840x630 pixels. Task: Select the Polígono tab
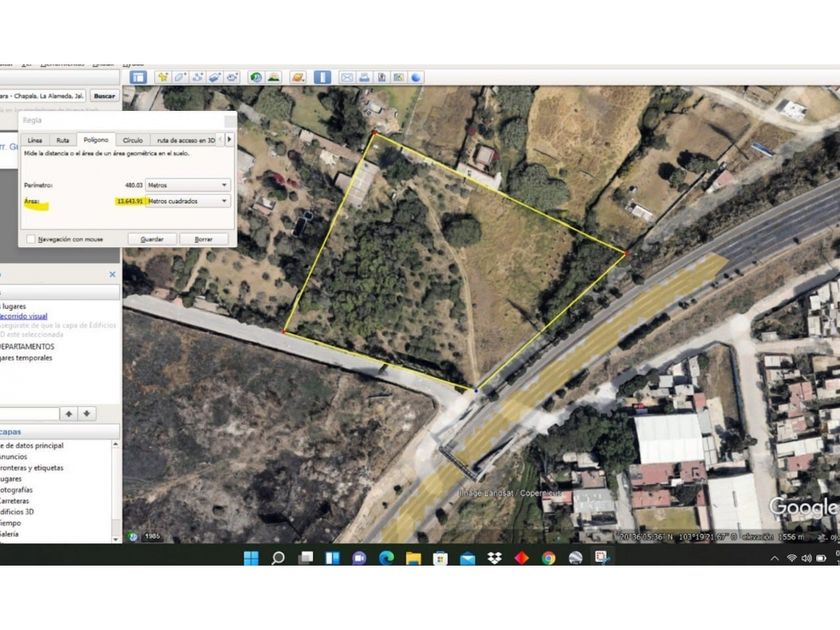[96, 139]
